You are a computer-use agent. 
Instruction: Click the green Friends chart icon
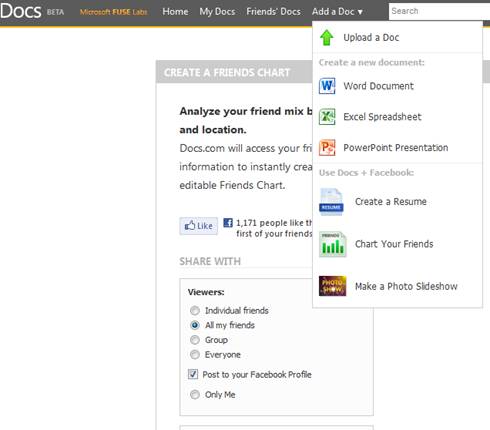(332, 244)
